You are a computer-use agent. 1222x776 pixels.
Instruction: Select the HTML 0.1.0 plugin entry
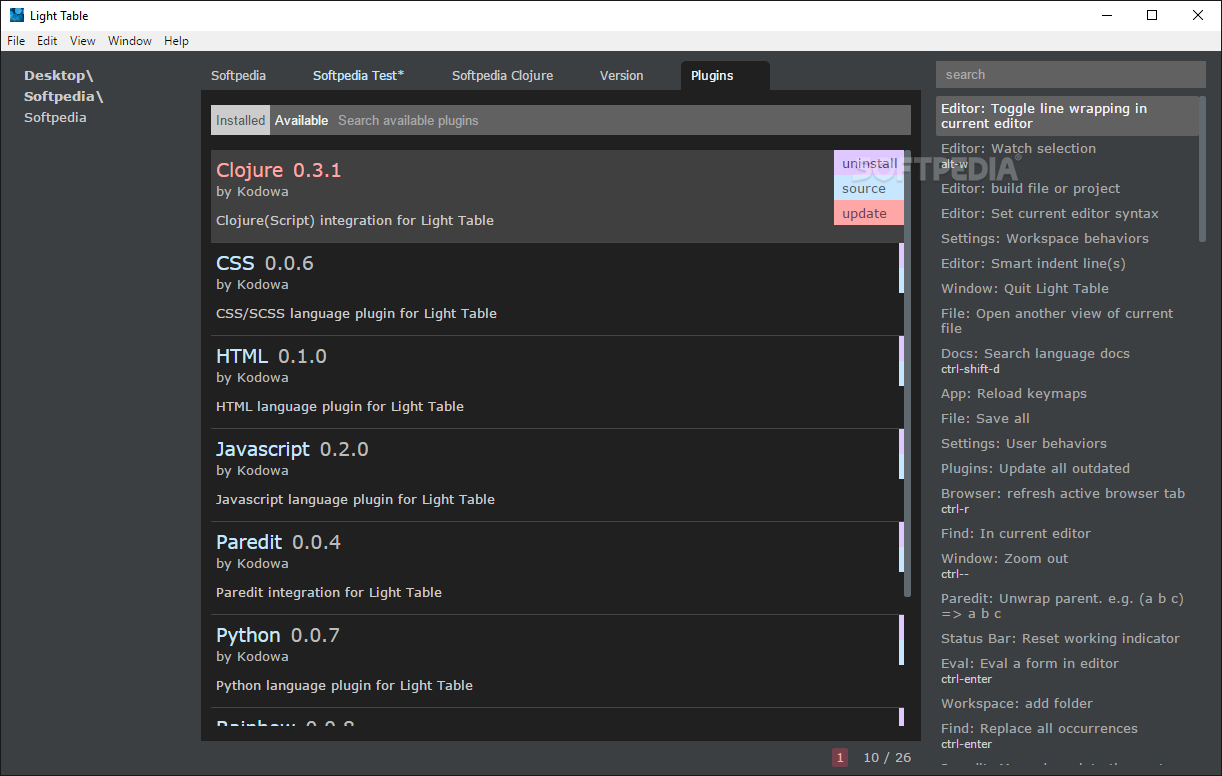(557, 382)
